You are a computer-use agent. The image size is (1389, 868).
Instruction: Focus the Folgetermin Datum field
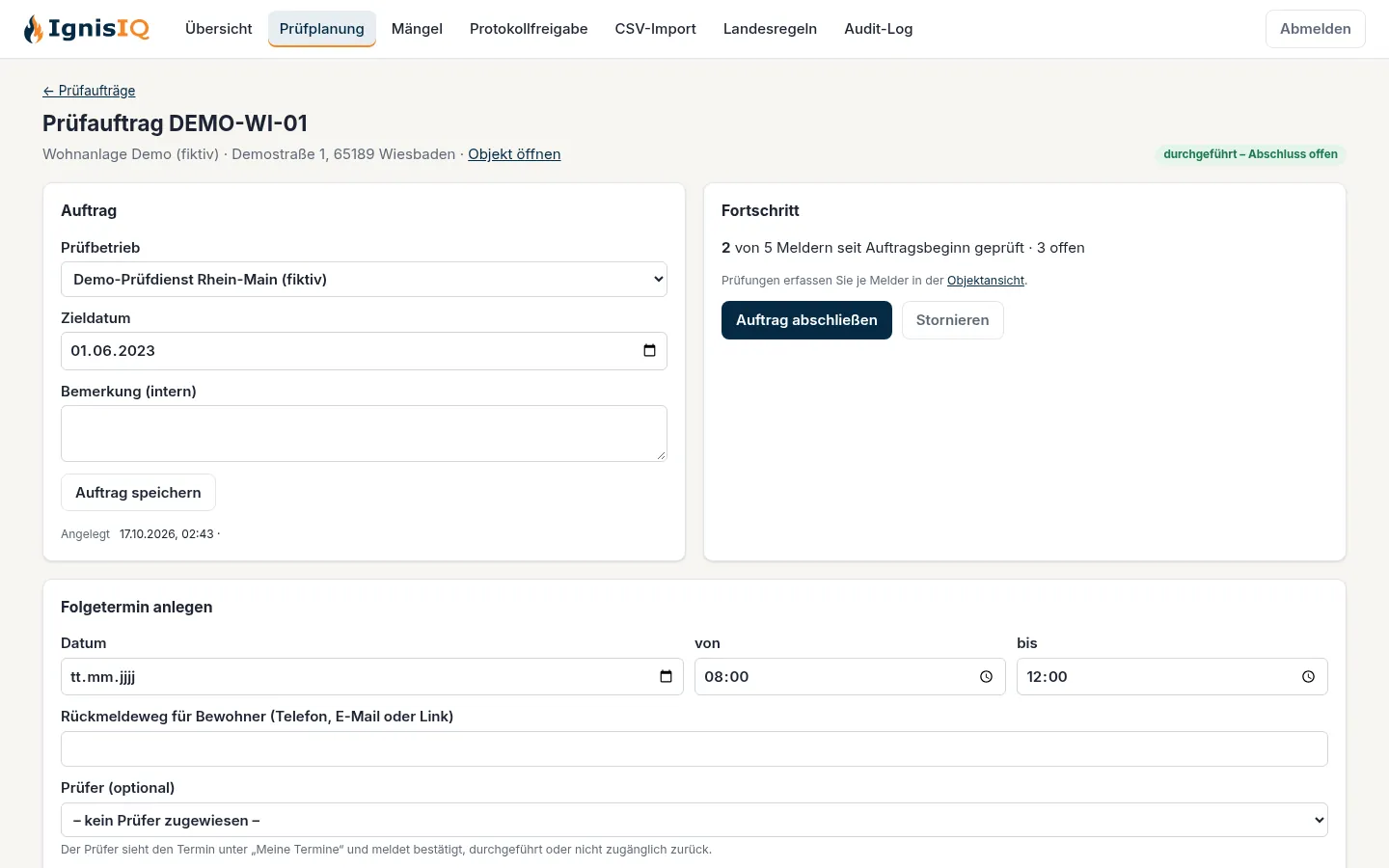372,677
